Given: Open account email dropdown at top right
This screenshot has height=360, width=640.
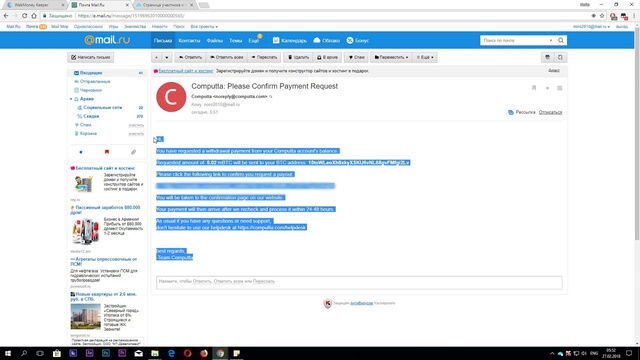Looking at the screenshot, I should point(591,27).
